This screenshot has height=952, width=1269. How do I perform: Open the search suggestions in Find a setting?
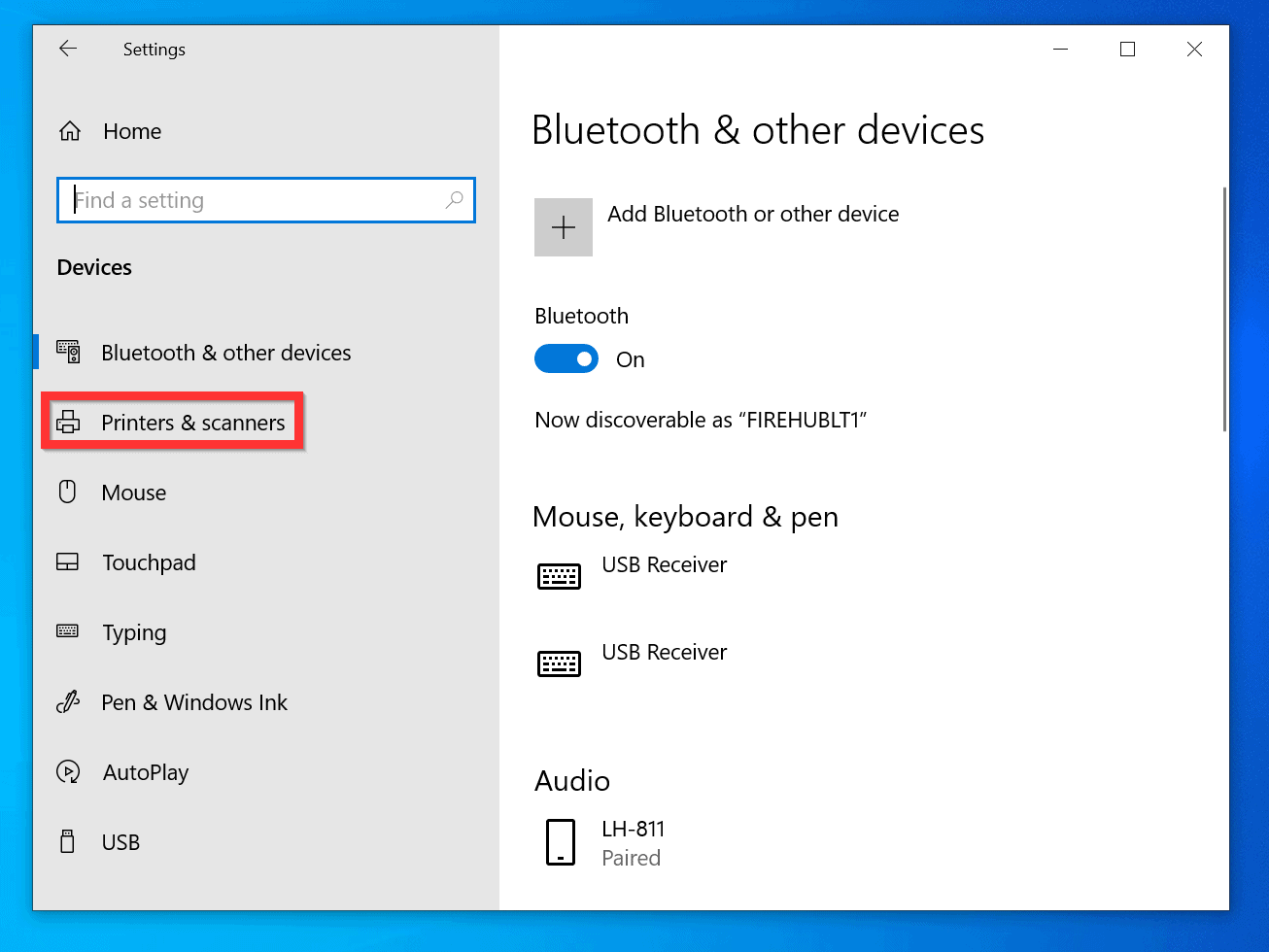[x=265, y=200]
